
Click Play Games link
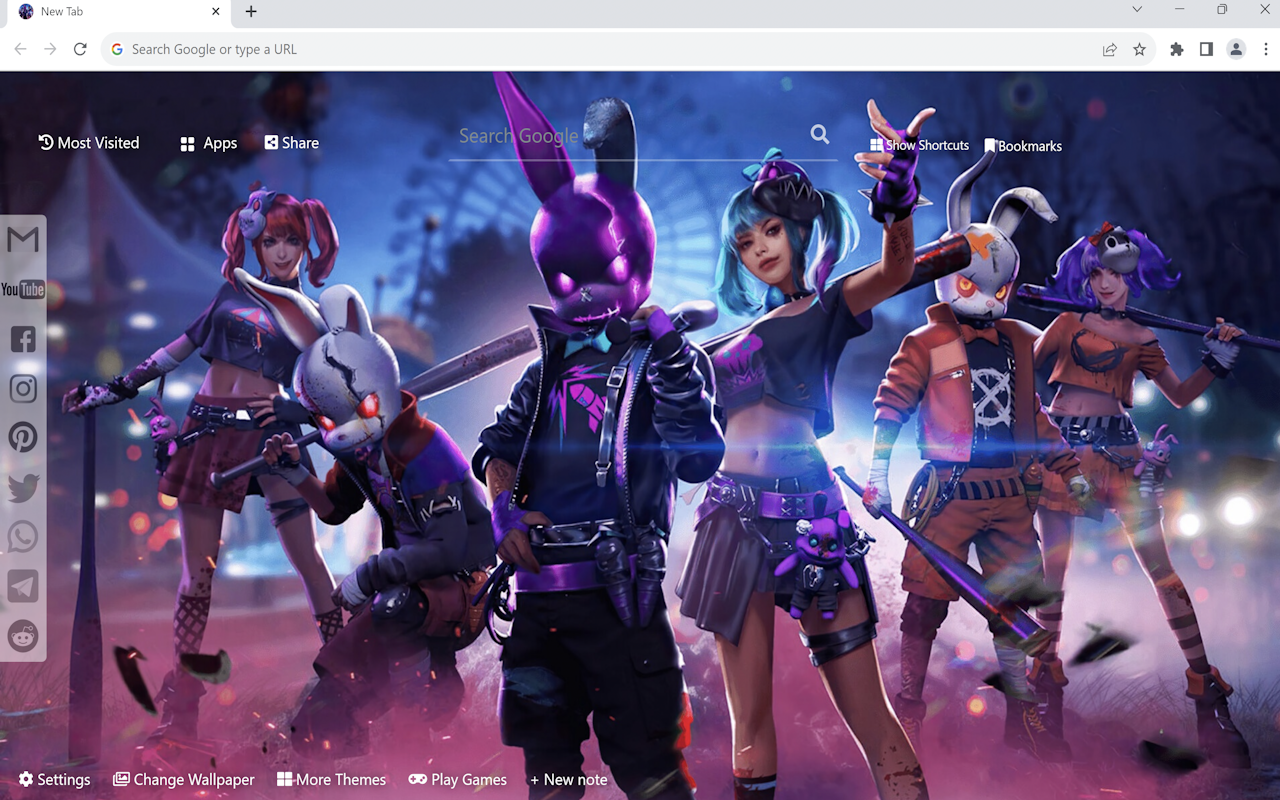coord(458,779)
